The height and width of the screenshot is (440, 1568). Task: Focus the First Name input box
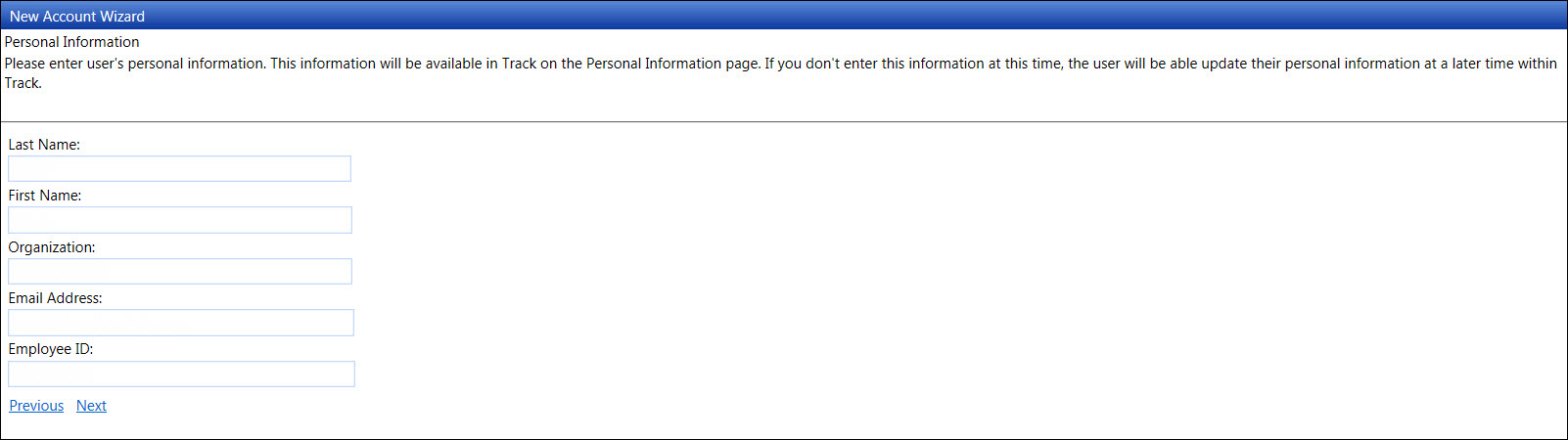click(179, 220)
